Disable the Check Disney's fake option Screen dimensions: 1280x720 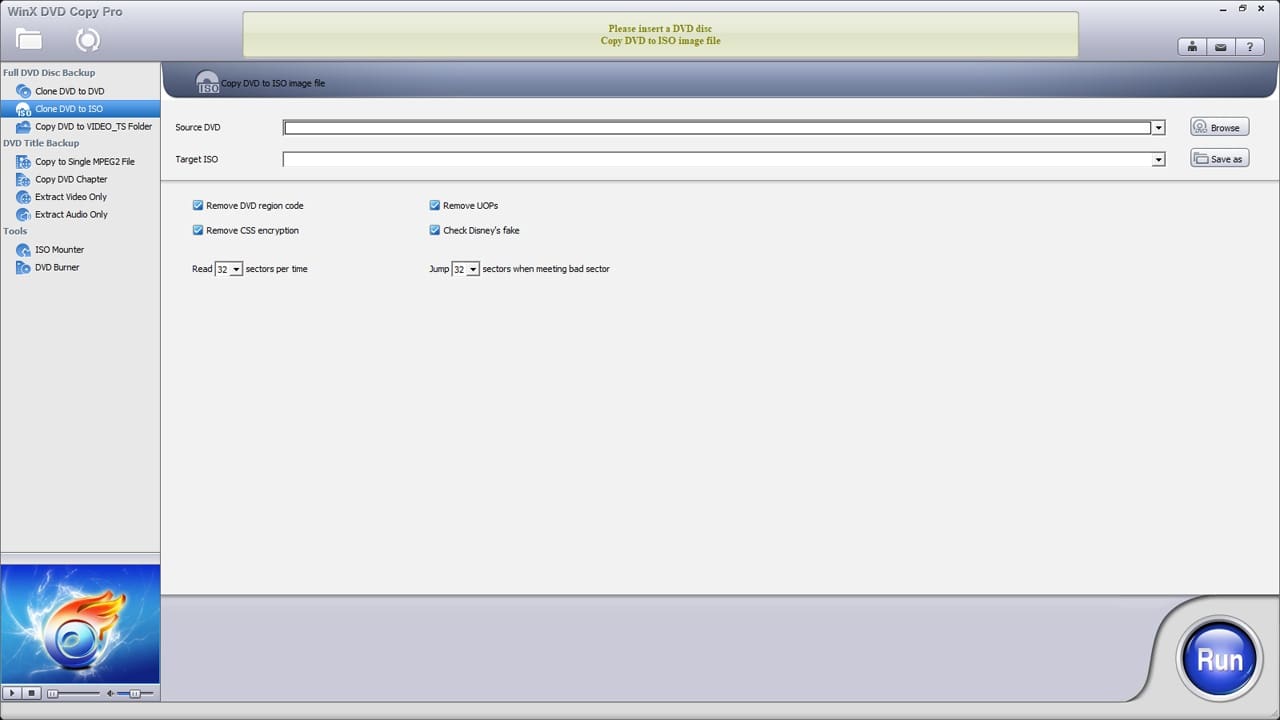pos(435,231)
